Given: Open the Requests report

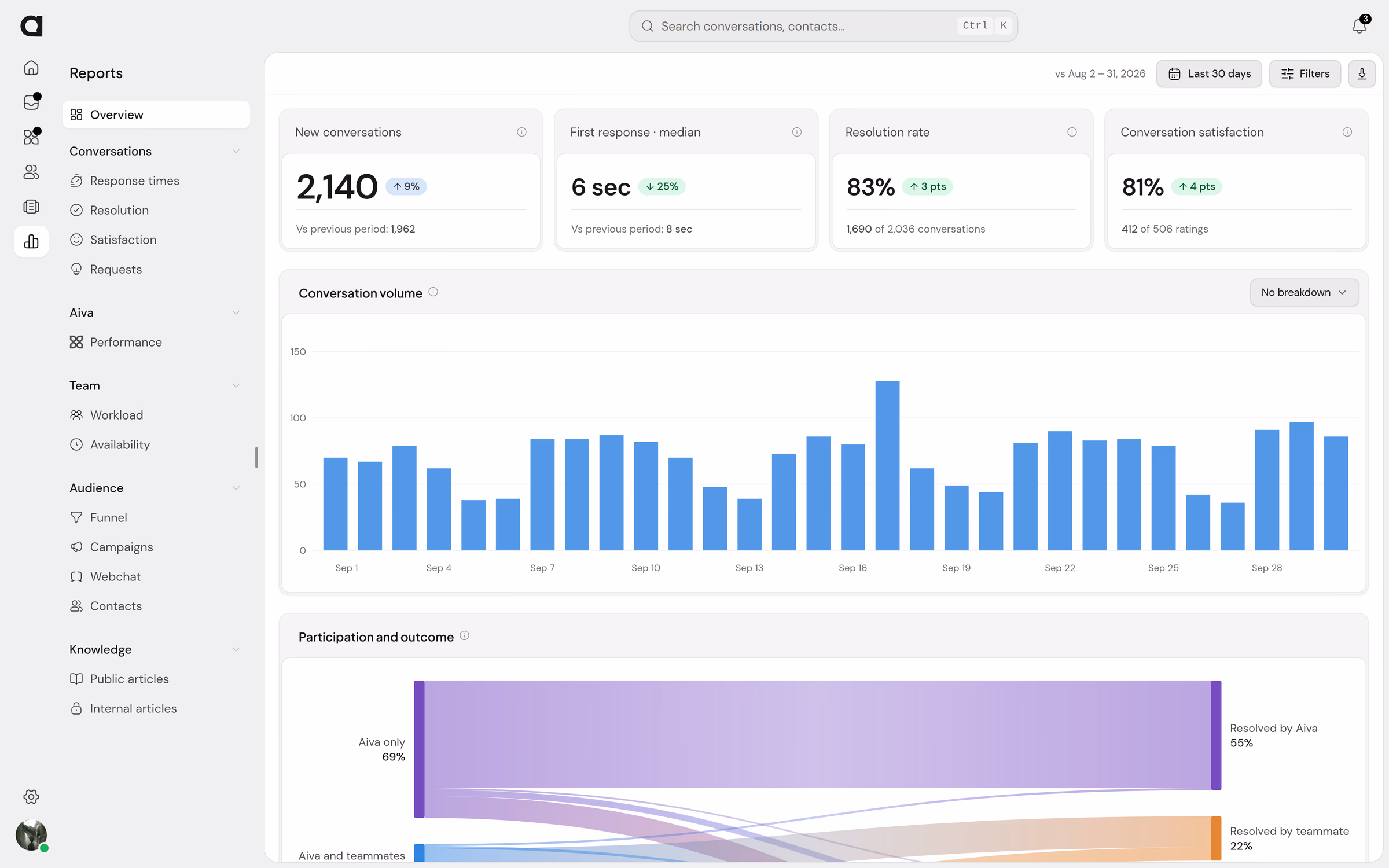Looking at the screenshot, I should (156, 269).
